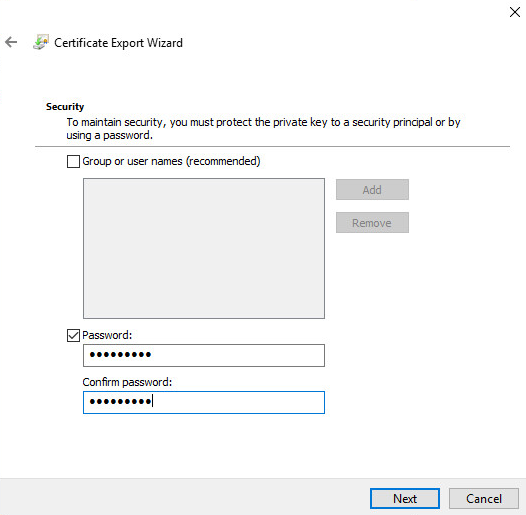Image resolution: width=526 pixels, height=515 pixels.
Task: Enable the Group or user names checkbox
Action: [73, 161]
